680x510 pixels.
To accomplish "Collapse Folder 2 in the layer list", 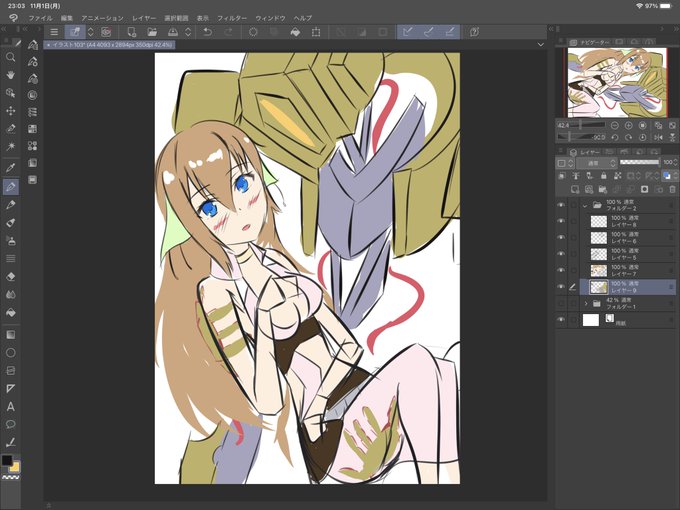I will [585, 206].
